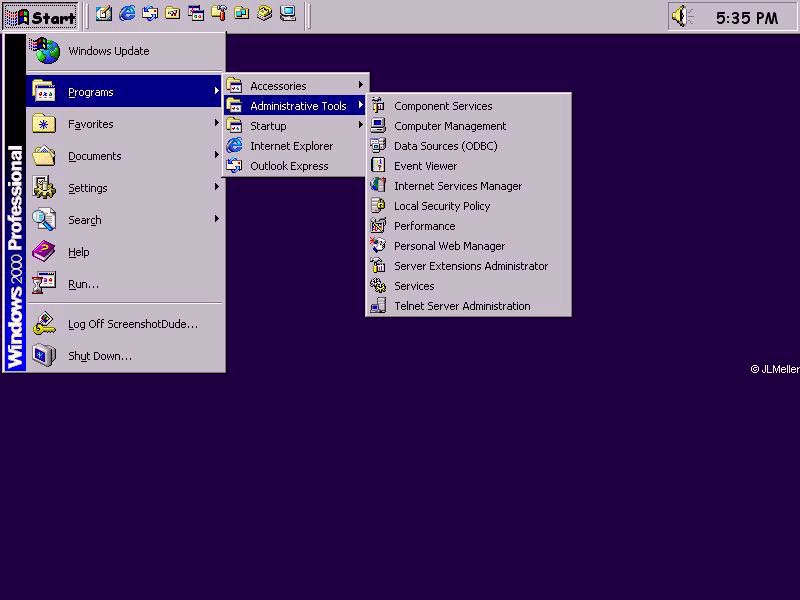Open Outlook Express from the Quick Launch bar
Image resolution: width=800 pixels, height=600 pixels.
point(150,14)
